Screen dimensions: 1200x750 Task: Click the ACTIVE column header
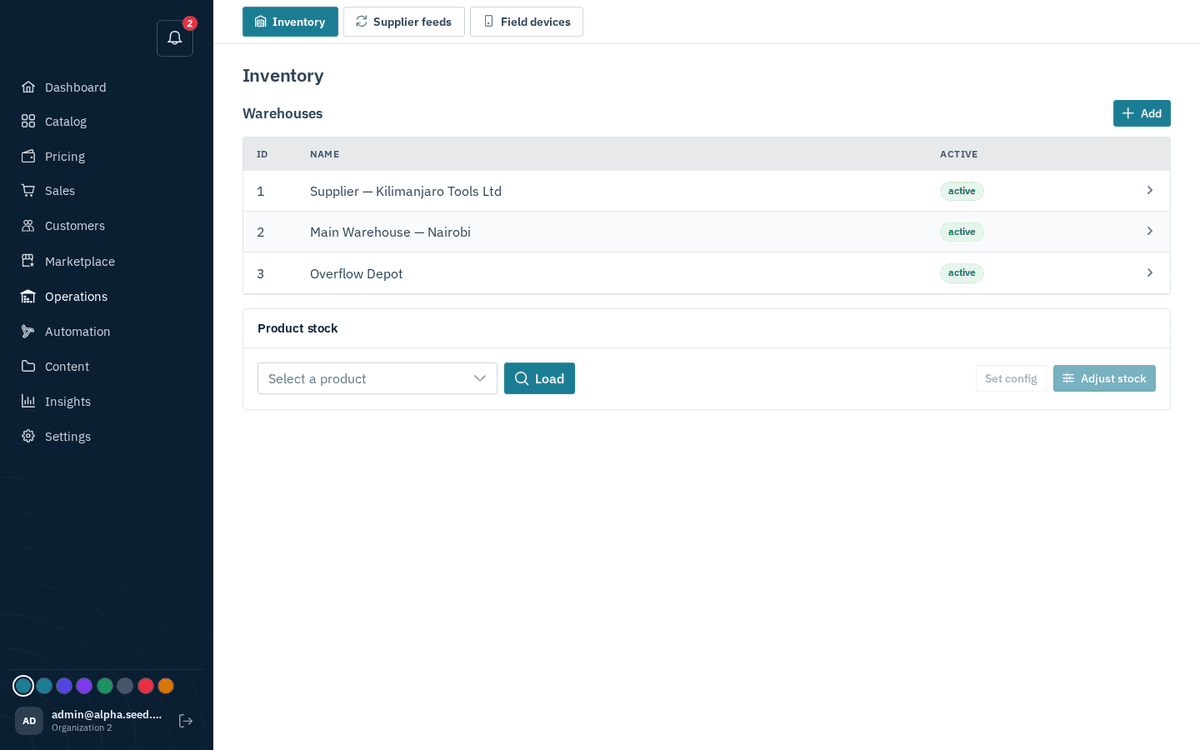[x=959, y=154]
